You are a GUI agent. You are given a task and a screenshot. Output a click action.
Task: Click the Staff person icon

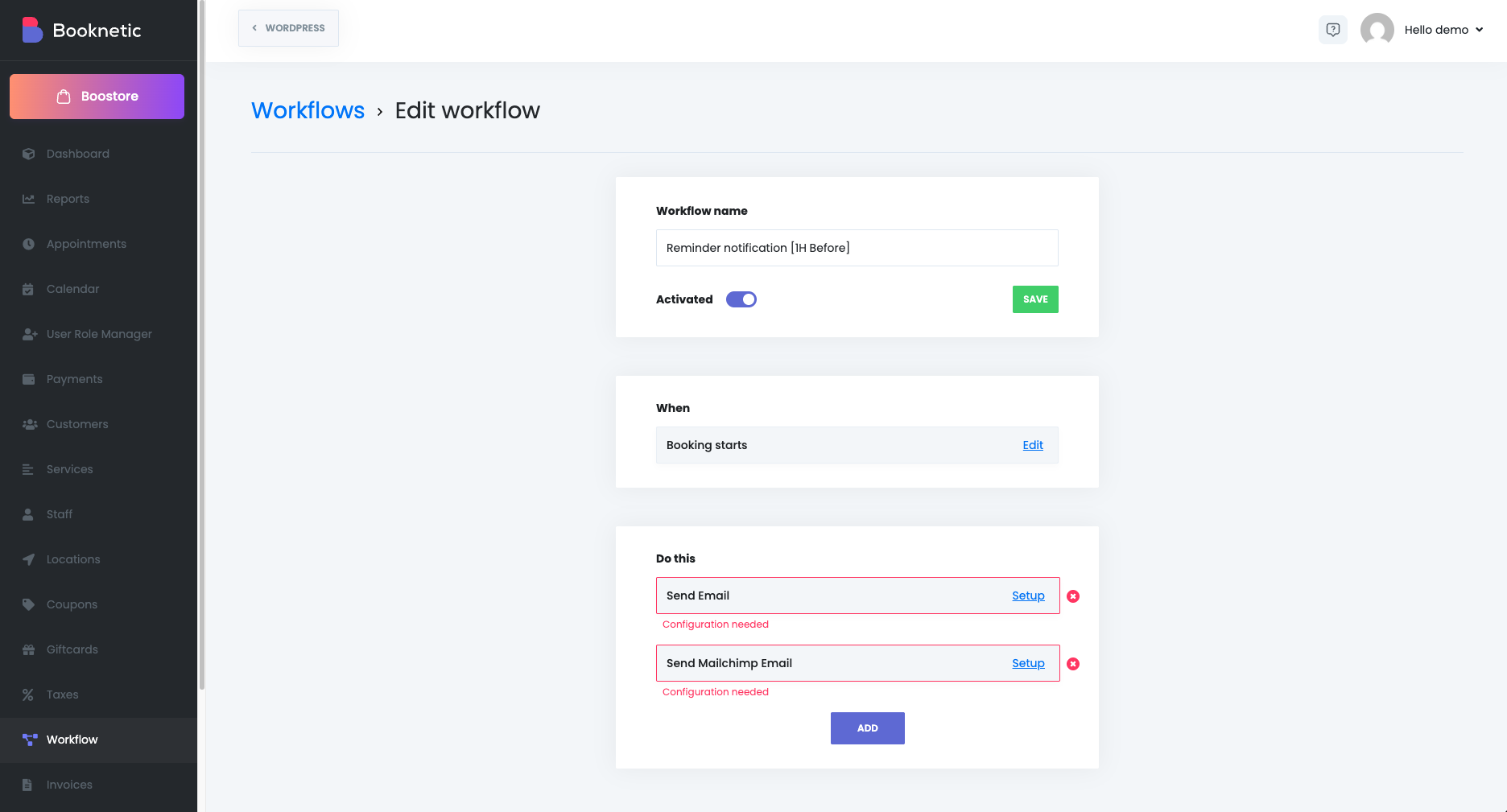[x=28, y=514]
